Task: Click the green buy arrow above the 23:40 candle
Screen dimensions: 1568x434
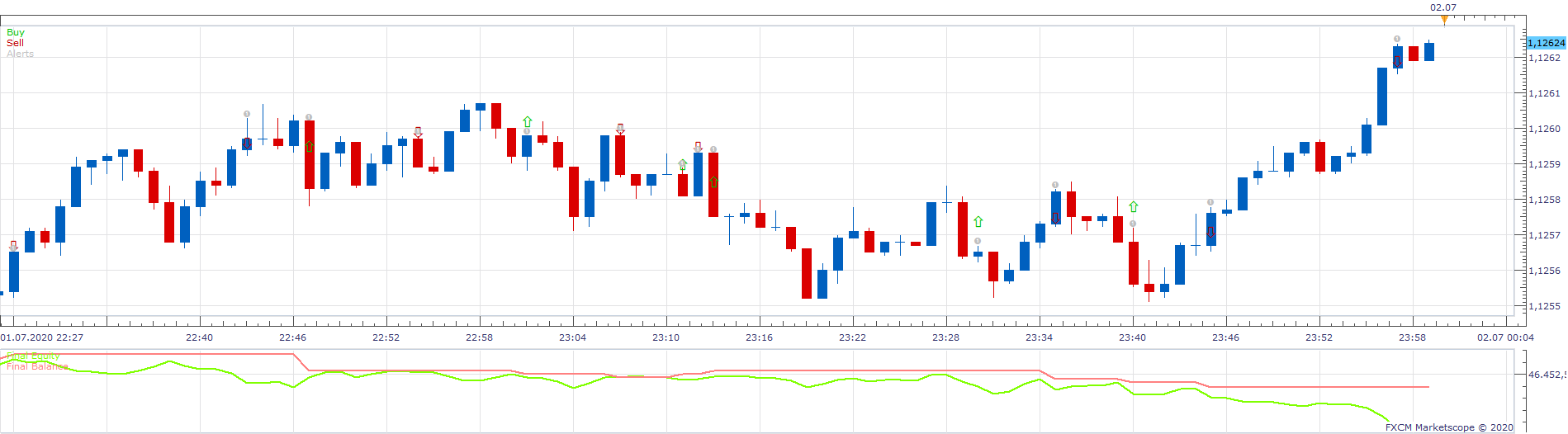Action: pos(1134,206)
